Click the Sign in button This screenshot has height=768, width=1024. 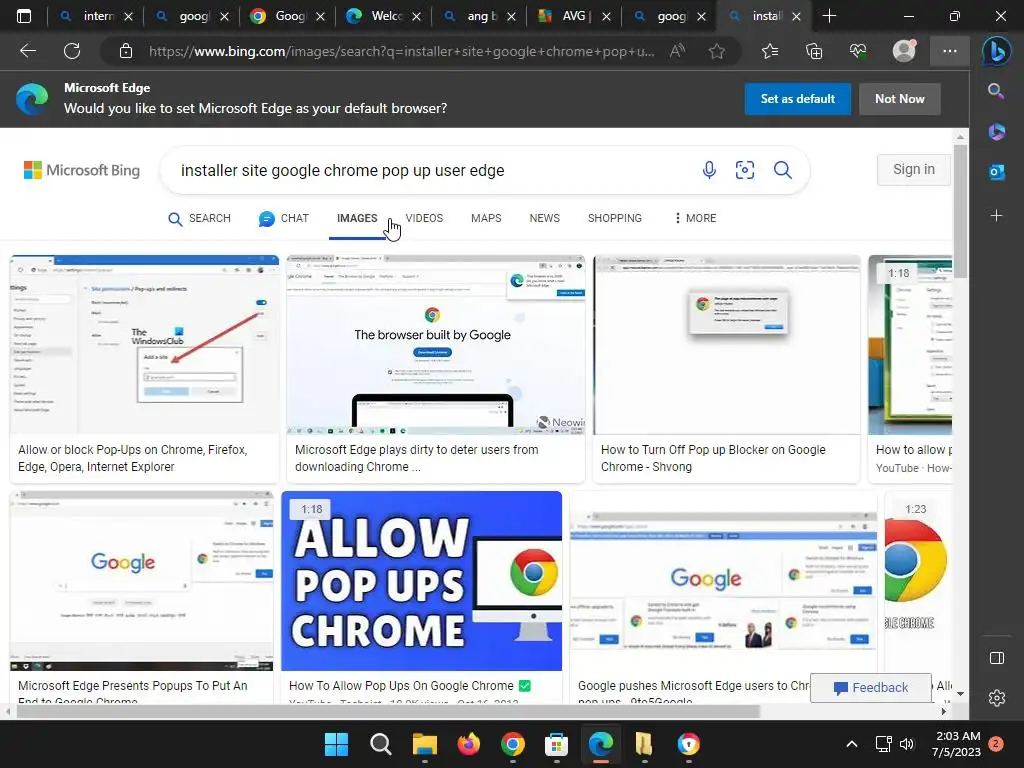coord(914,170)
